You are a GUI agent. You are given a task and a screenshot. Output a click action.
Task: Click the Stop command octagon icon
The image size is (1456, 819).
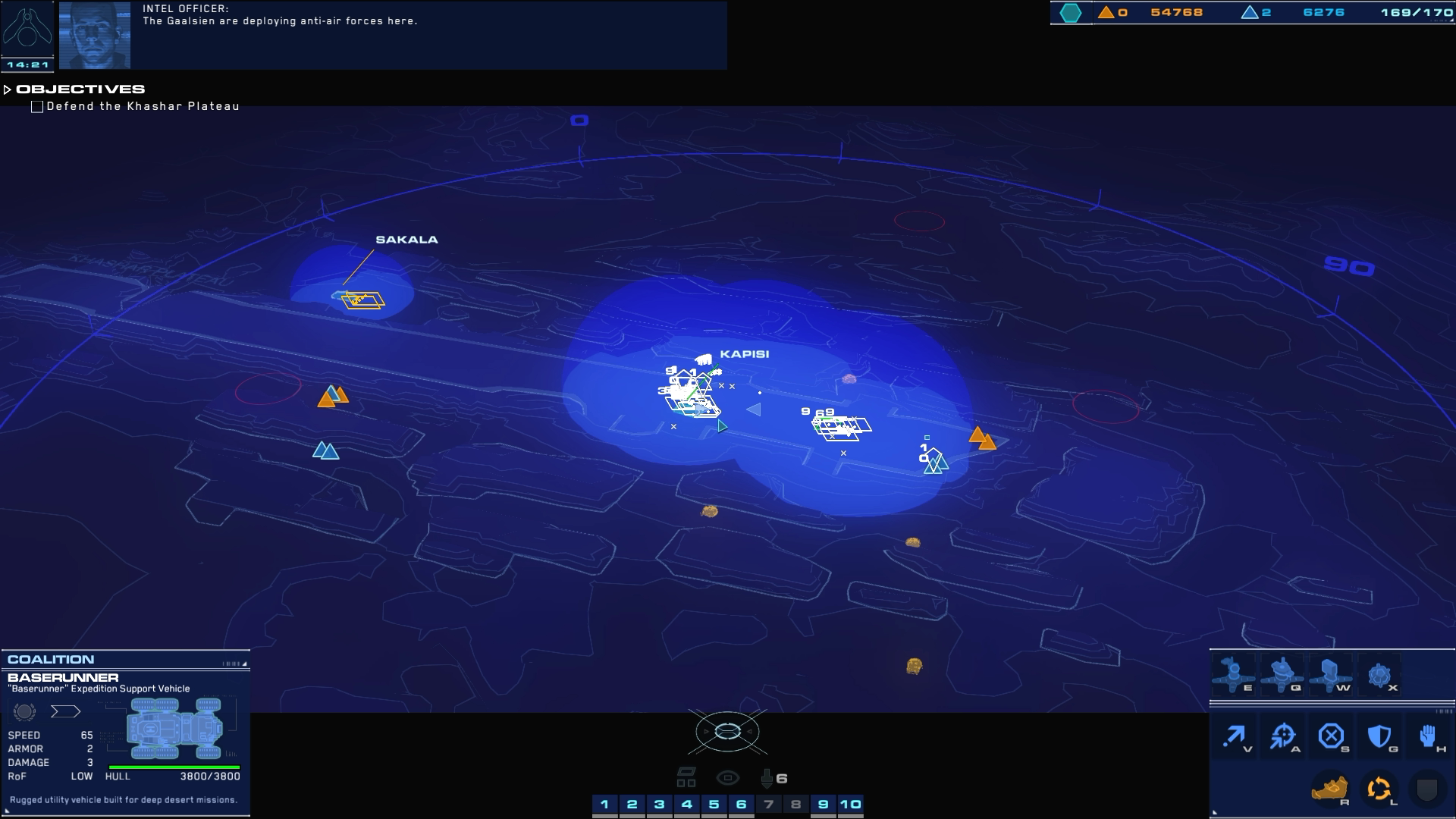(x=1331, y=736)
